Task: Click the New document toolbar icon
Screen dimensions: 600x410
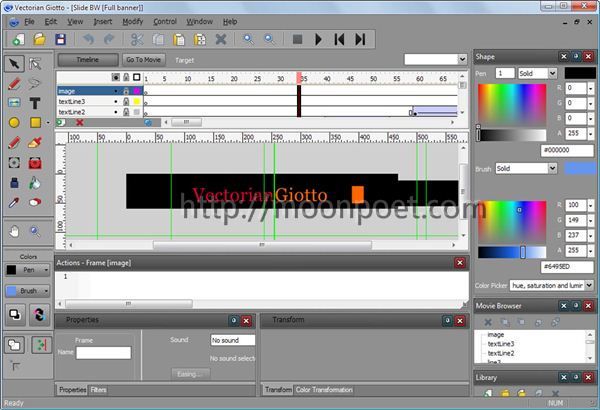Action: point(18,39)
